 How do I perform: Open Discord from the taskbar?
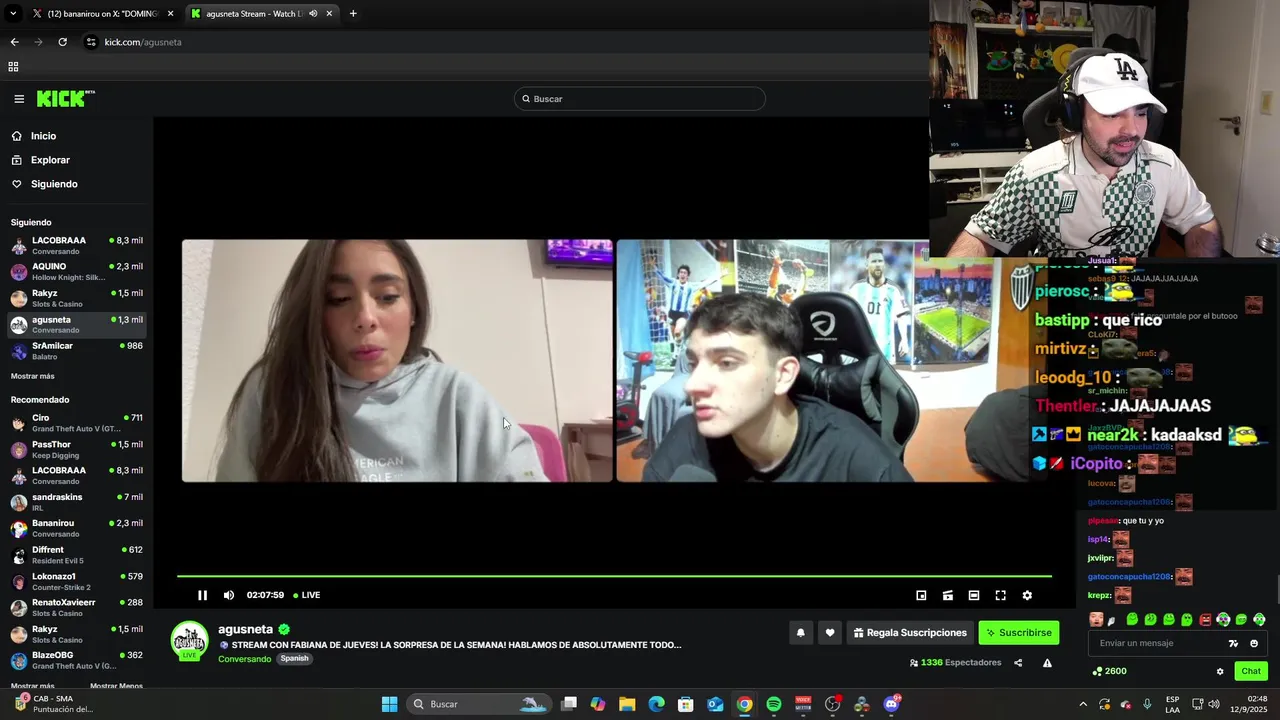click(891, 704)
